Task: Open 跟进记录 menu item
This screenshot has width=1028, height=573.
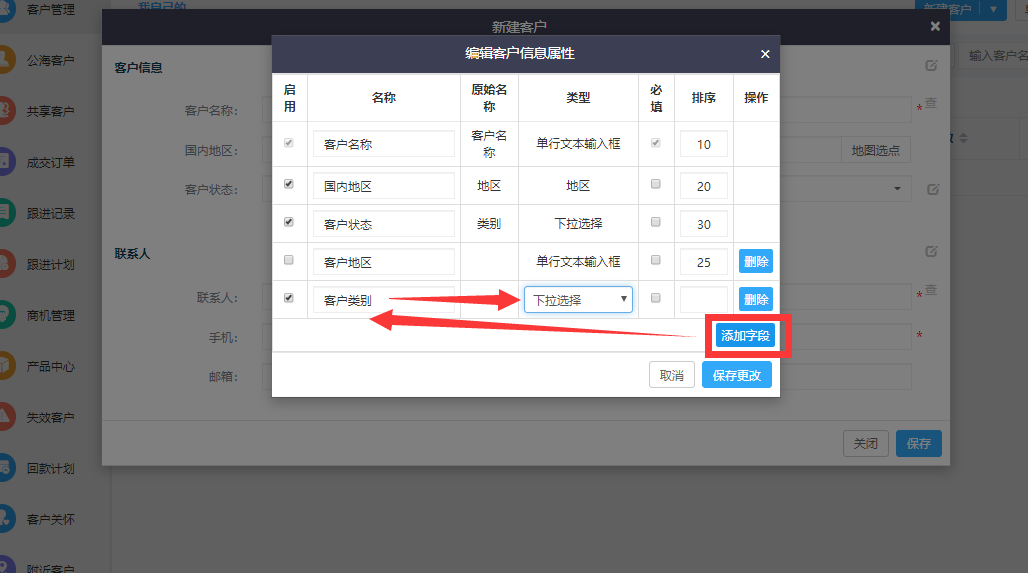Action: (50, 214)
